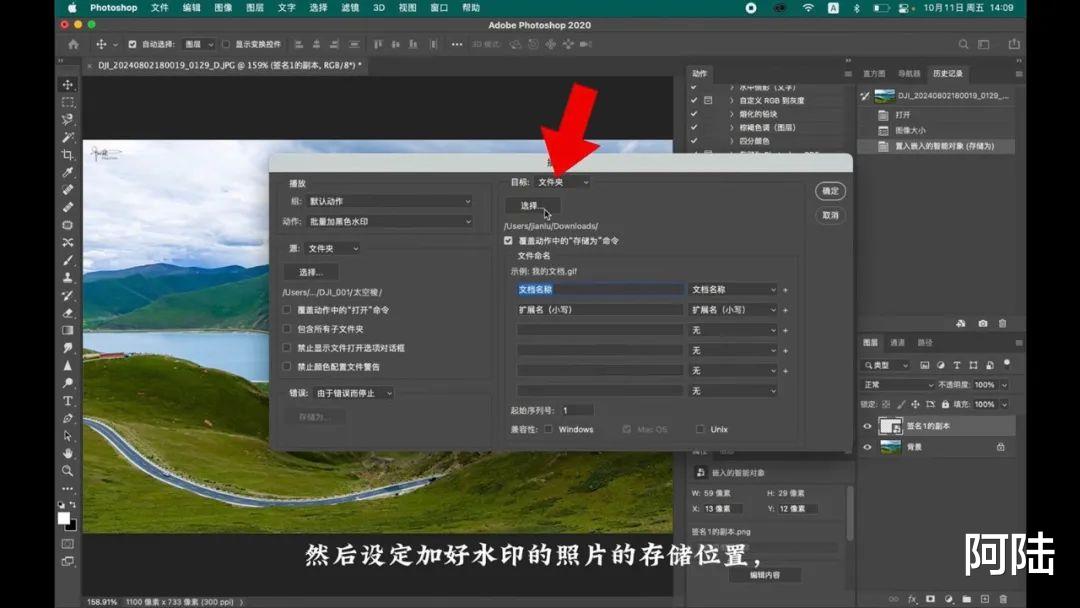Switch to the 通道 (Channels) tab

tap(897, 343)
